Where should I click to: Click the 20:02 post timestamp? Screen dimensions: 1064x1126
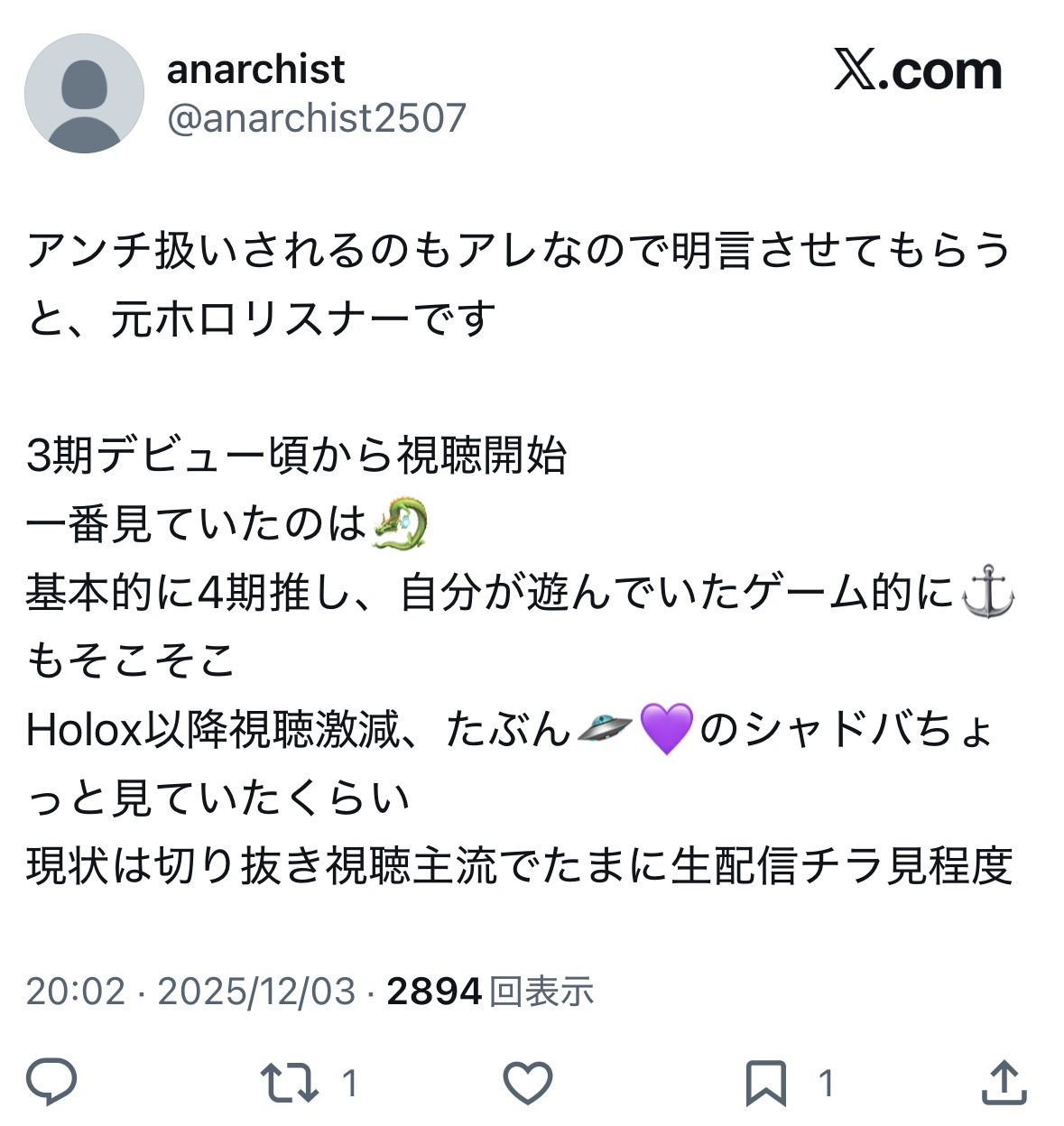(x=75, y=992)
